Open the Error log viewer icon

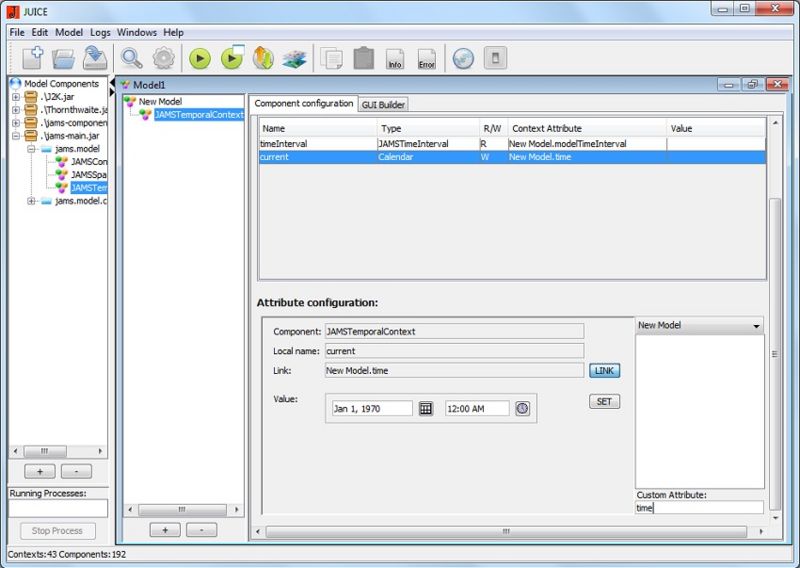coord(427,58)
